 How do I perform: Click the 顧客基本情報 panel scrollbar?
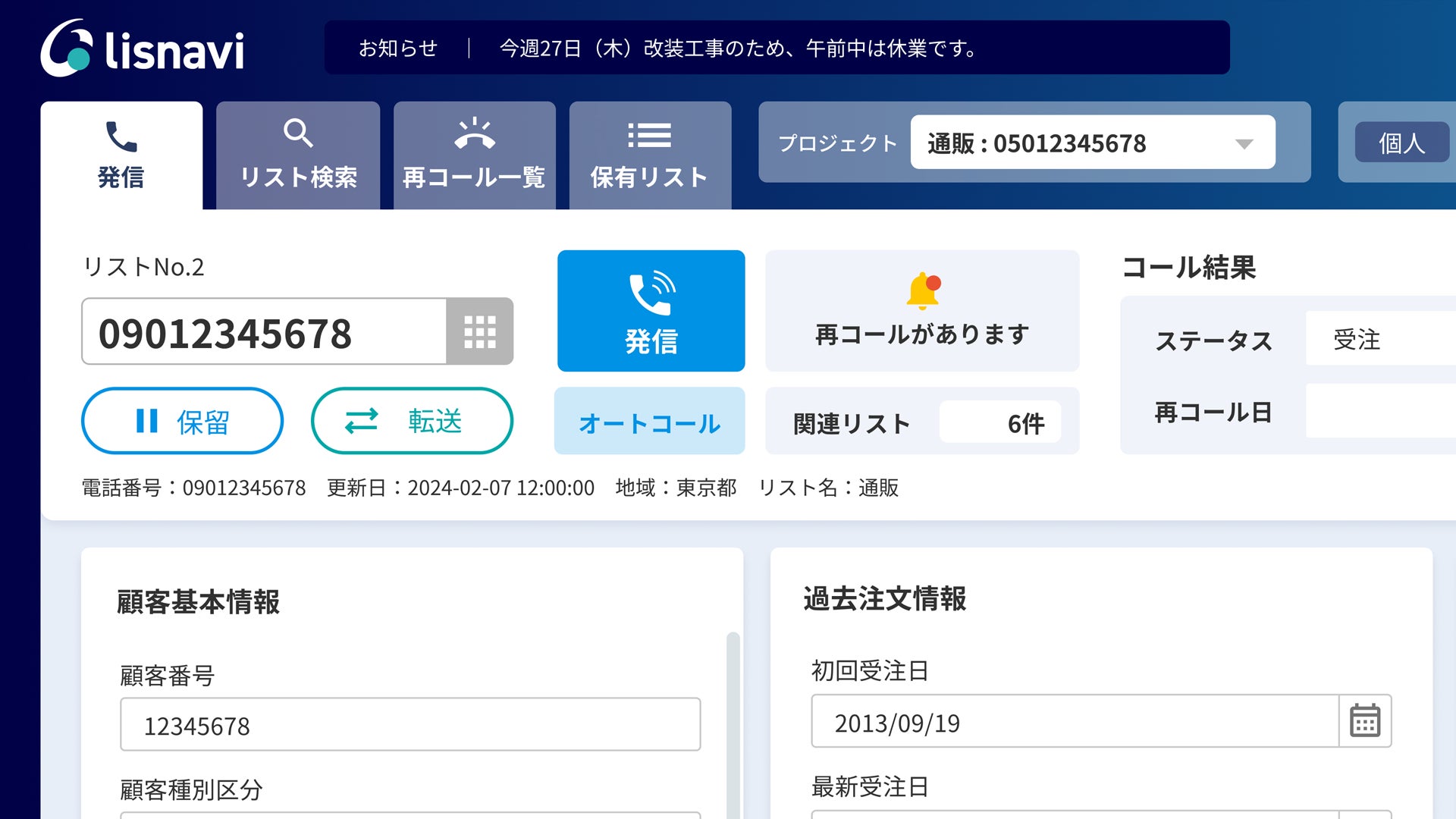tap(733, 720)
